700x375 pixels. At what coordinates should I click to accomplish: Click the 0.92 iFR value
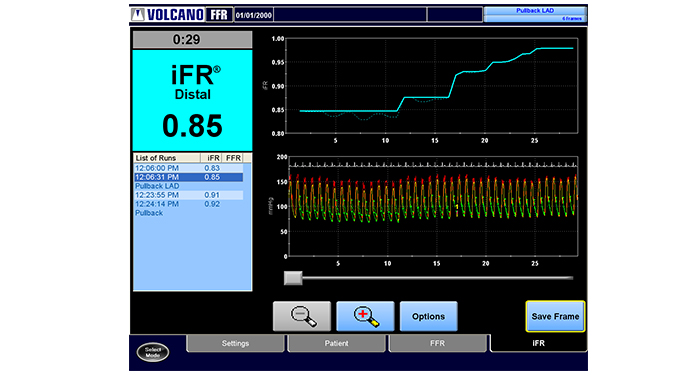(212, 204)
